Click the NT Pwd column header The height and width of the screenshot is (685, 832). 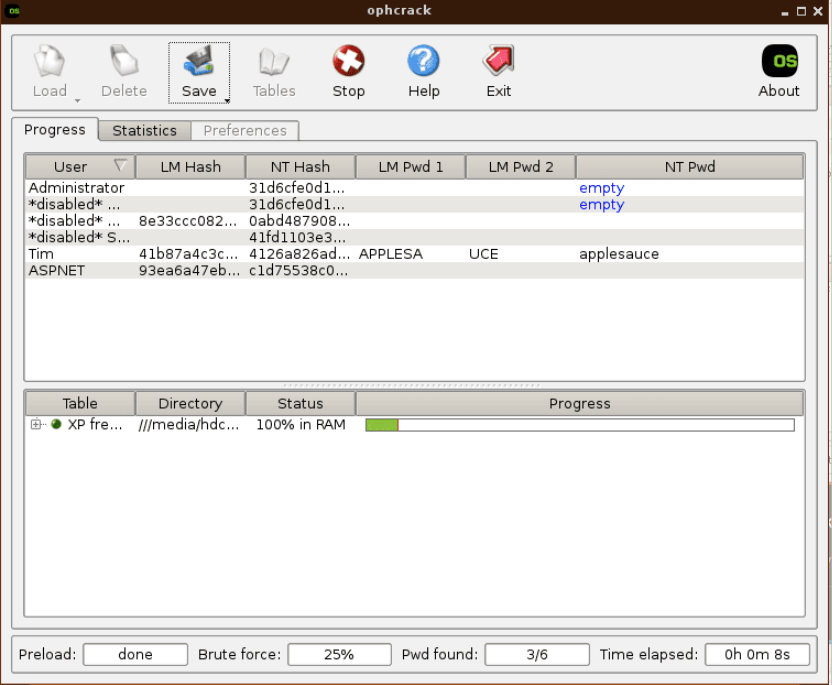coord(689,167)
